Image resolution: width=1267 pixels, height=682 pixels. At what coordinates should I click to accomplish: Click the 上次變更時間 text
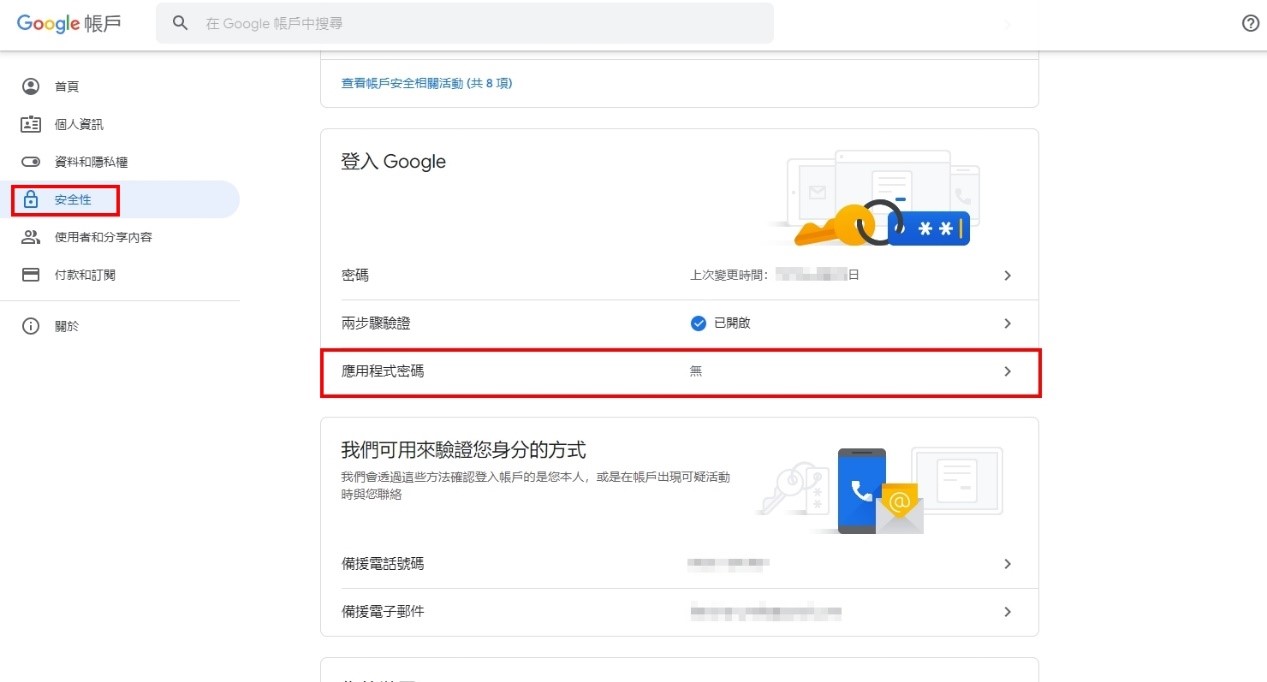729,275
